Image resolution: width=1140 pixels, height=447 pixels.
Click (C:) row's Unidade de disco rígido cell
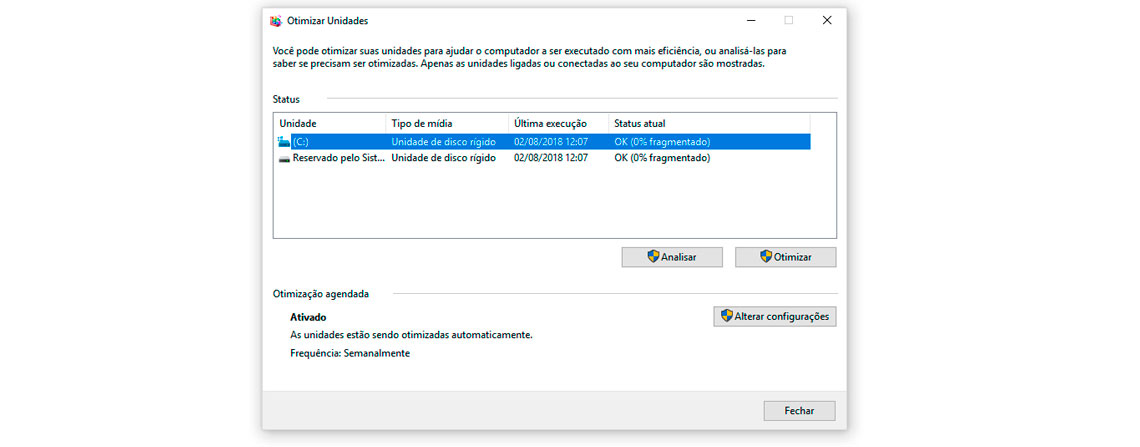443,142
